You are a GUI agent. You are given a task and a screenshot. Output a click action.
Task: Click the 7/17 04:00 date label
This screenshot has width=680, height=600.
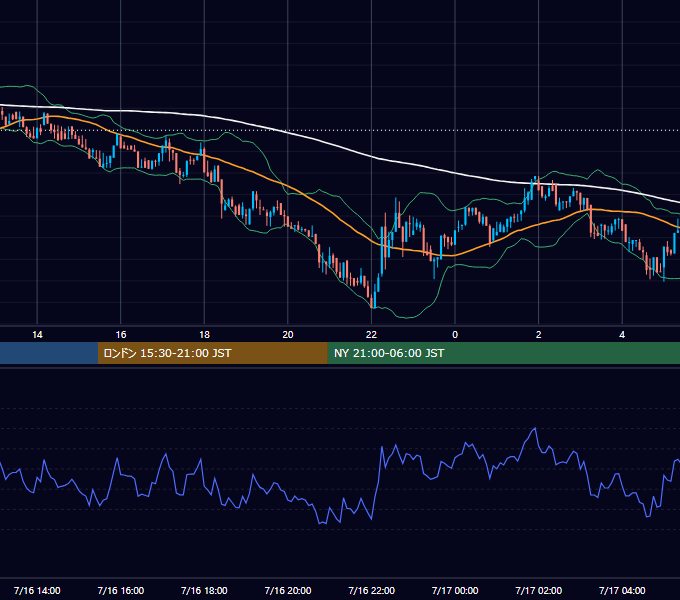[x=622, y=590]
